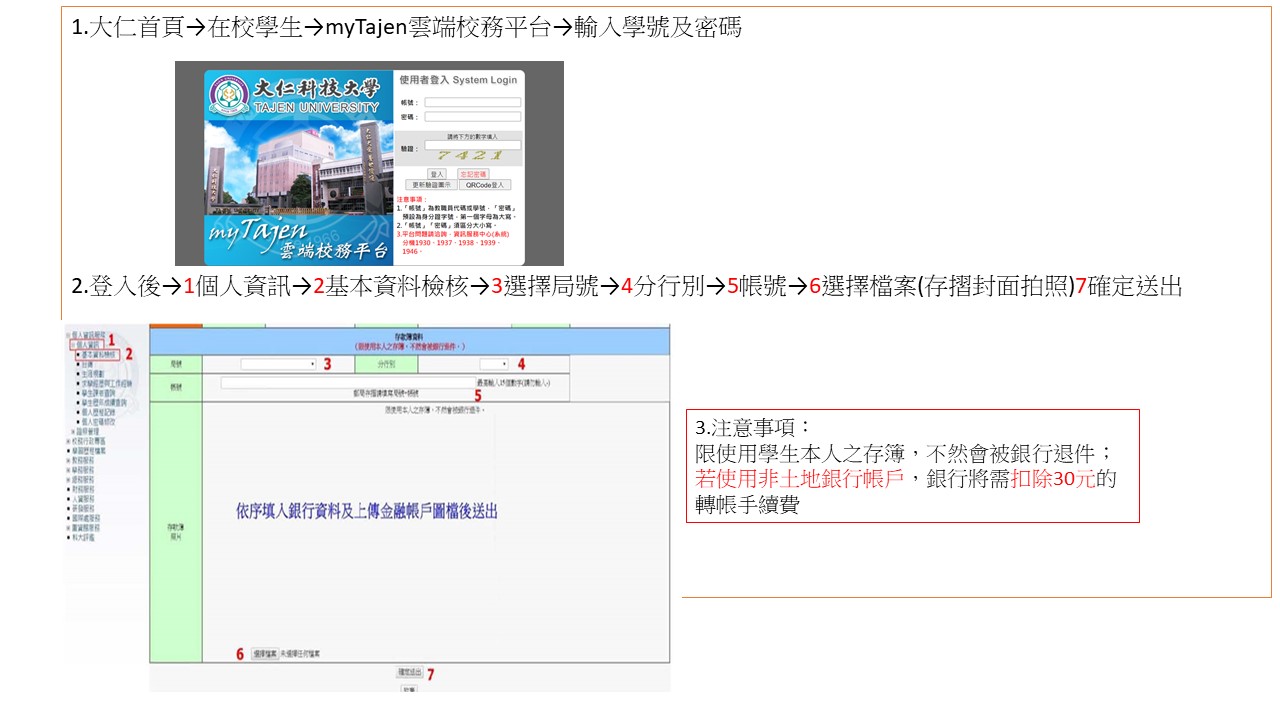Click the 登入 login button
Image resolution: width=1280 pixels, height=720 pixels.
(x=437, y=174)
